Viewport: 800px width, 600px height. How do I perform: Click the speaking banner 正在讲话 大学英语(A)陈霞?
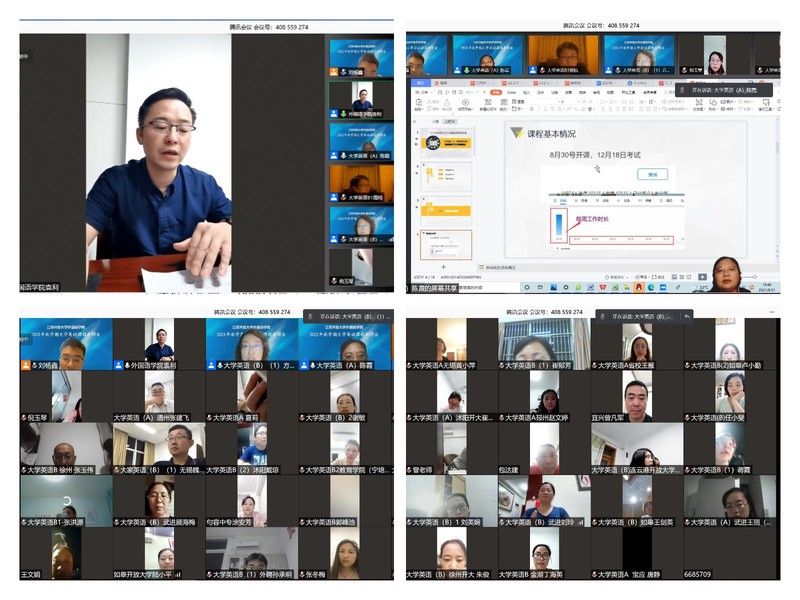723,90
